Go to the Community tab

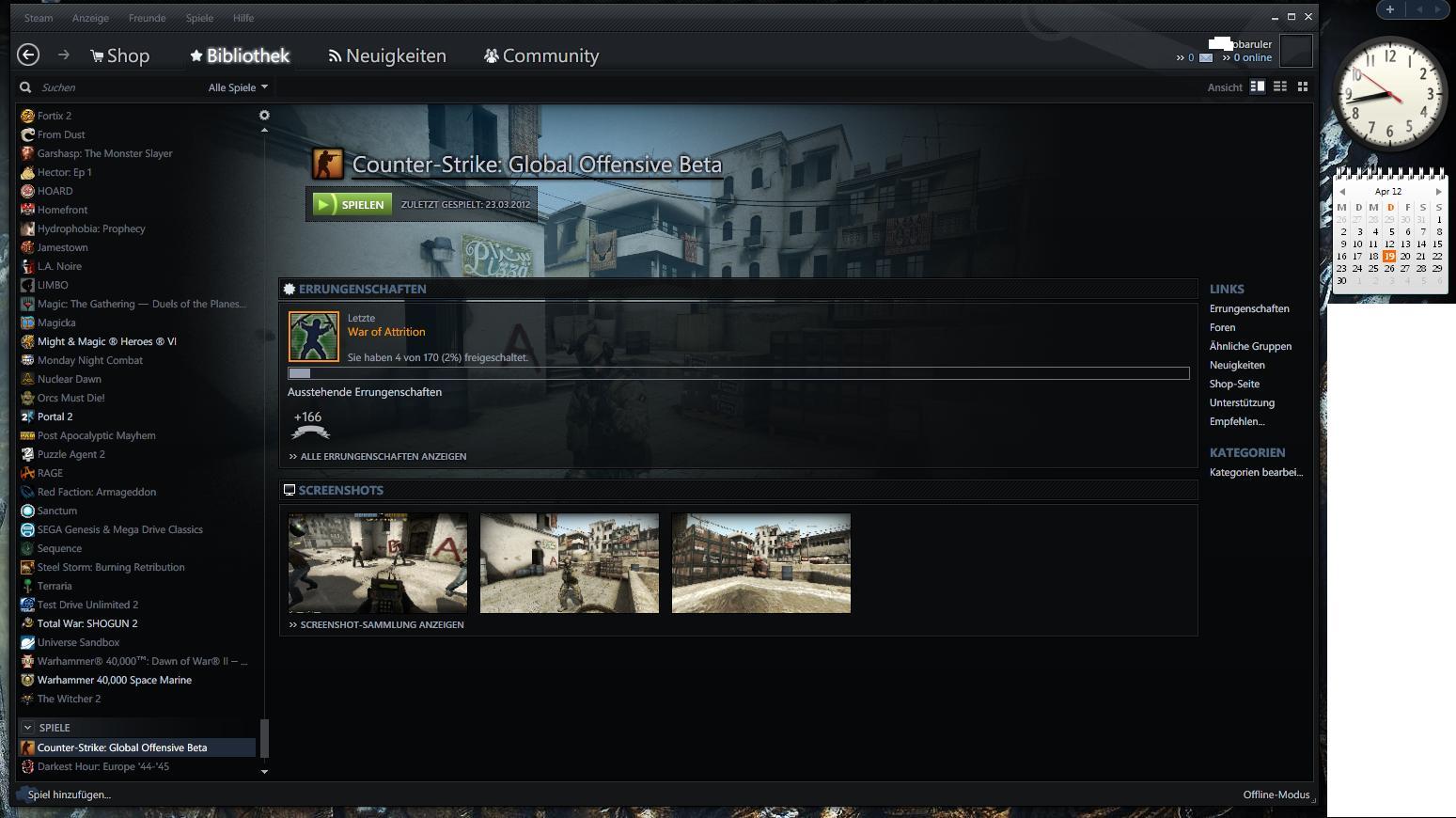541,55
